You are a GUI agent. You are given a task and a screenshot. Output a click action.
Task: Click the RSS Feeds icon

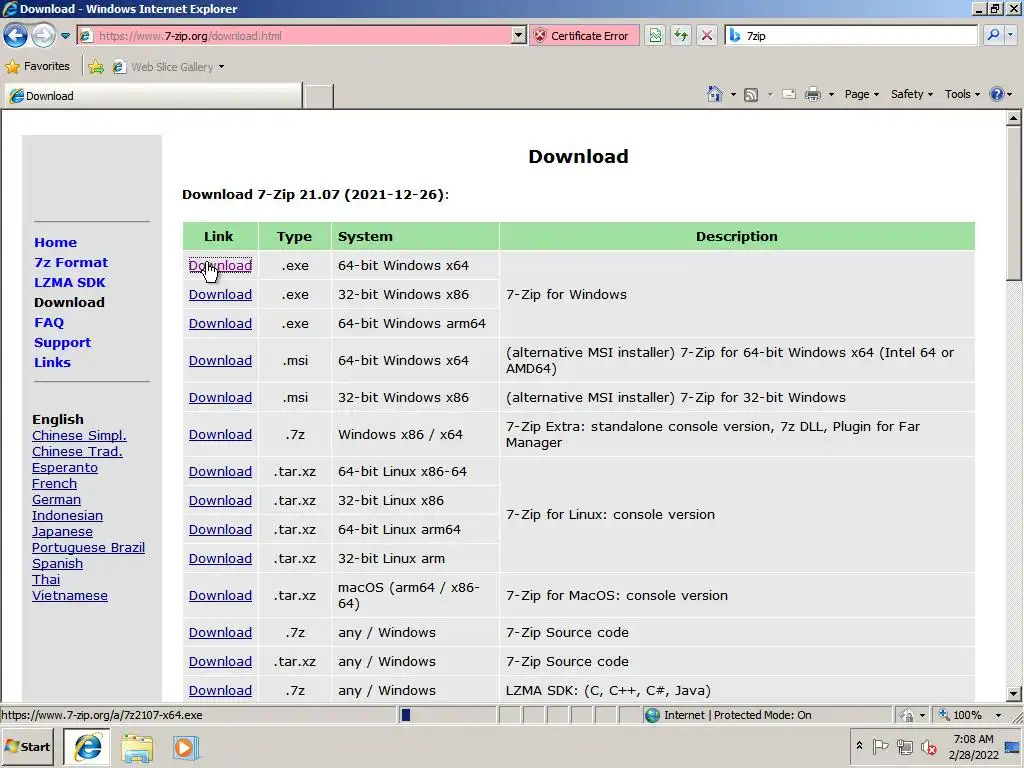pyautogui.click(x=751, y=95)
